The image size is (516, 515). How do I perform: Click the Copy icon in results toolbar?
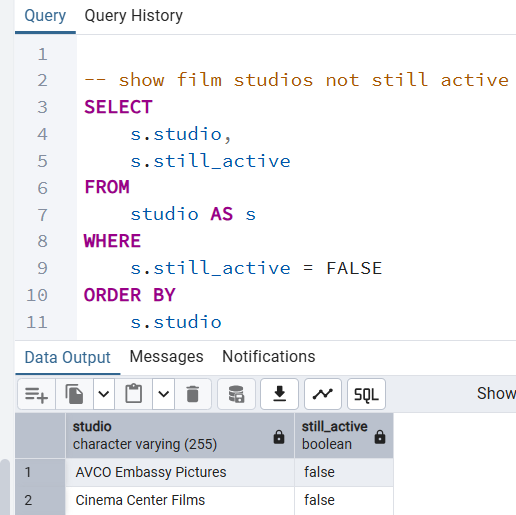(x=74, y=394)
